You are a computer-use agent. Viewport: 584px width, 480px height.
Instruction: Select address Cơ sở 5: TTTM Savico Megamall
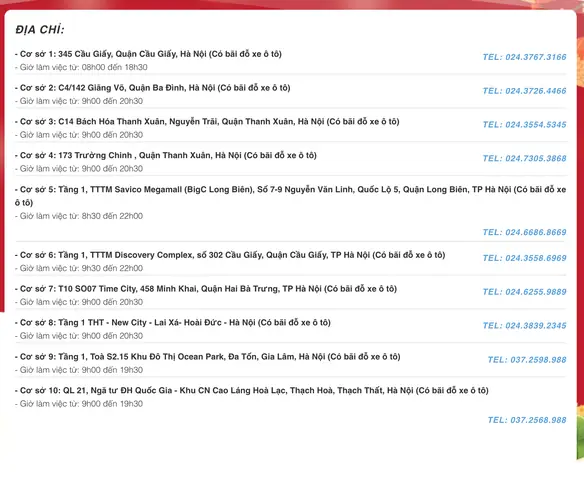coord(291,196)
